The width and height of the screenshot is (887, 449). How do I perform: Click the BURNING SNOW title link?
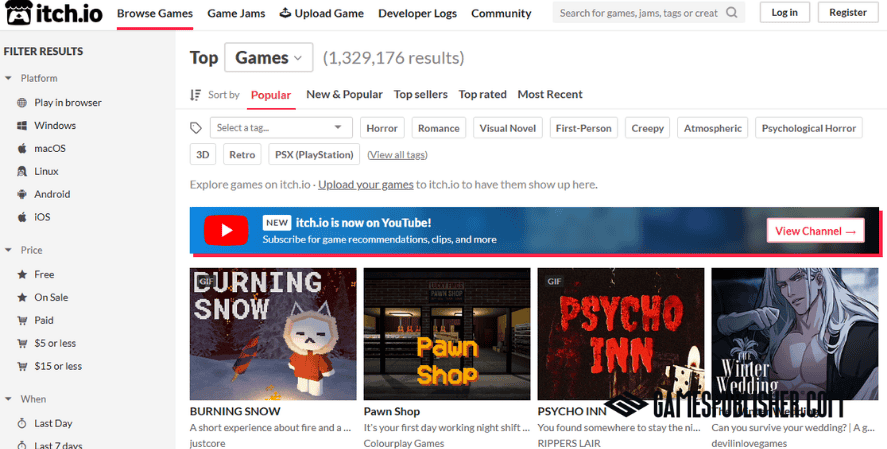click(x=235, y=411)
